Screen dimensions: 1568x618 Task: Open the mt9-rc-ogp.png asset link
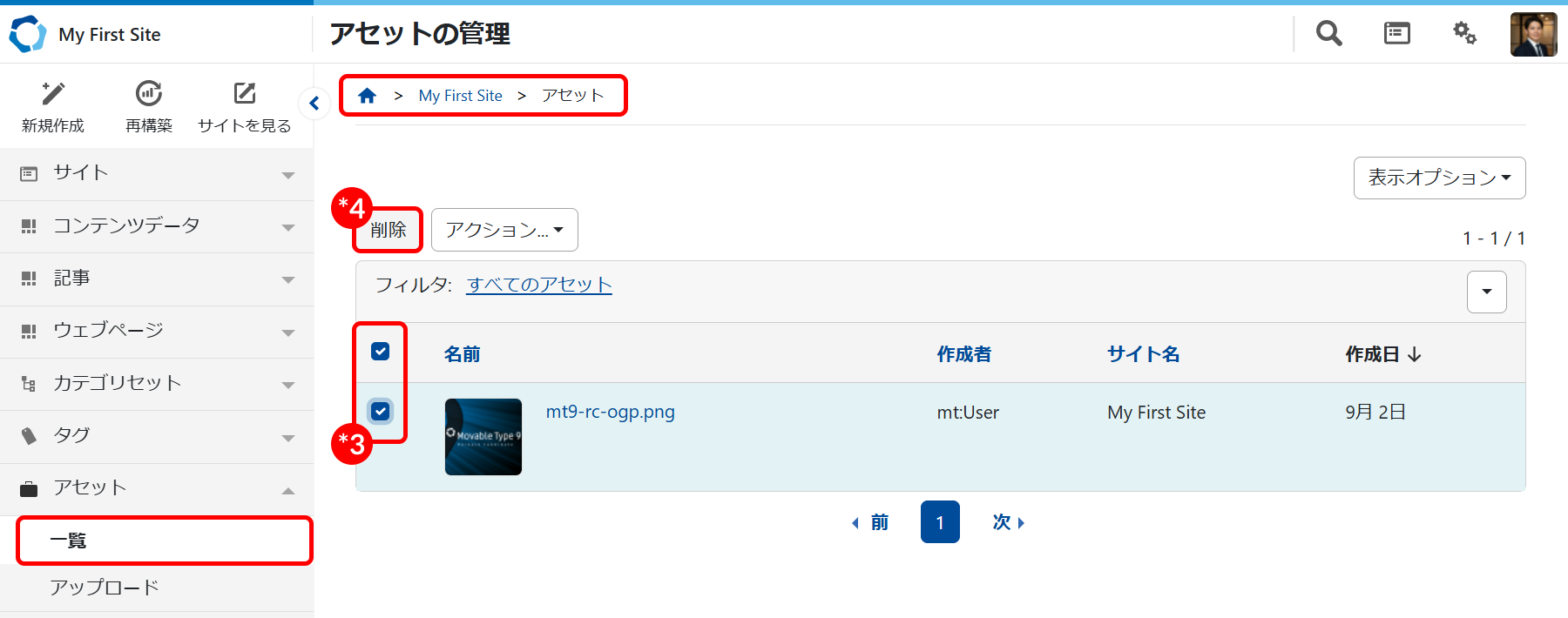pos(610,412)
